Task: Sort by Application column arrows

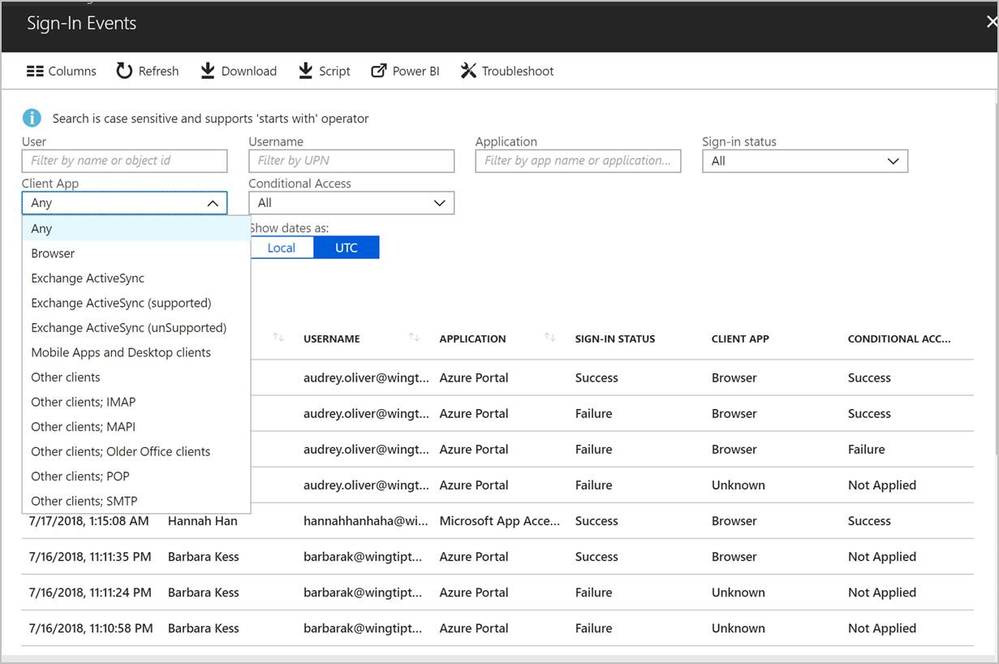Action: click(549, 338)
